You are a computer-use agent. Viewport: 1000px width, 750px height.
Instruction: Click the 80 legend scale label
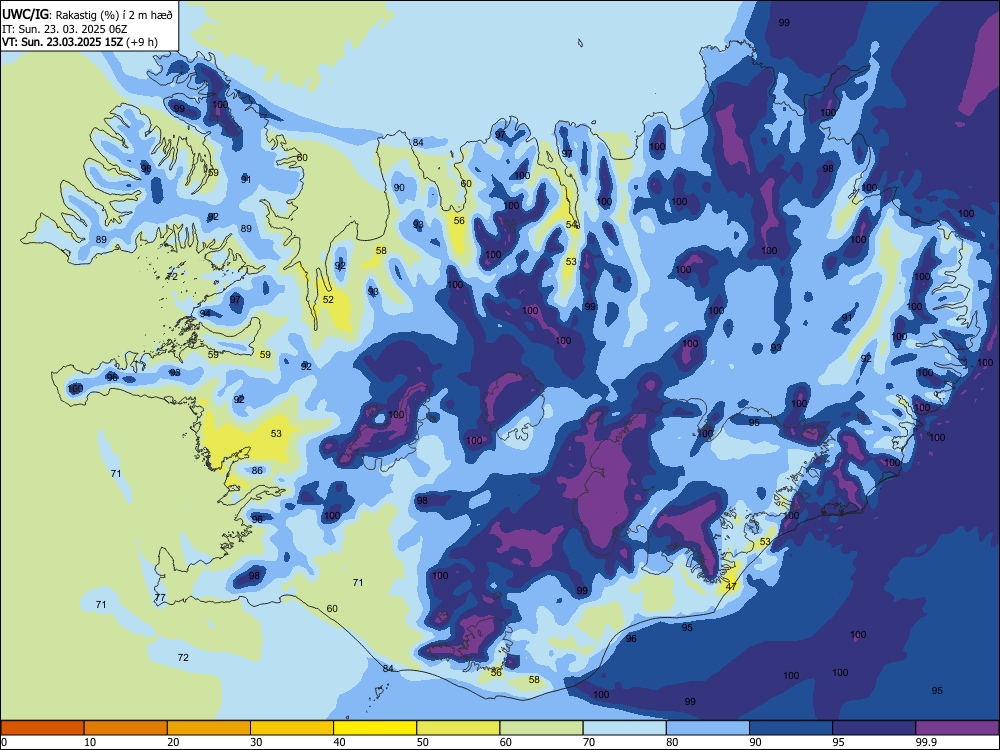(x=672, y=742)
